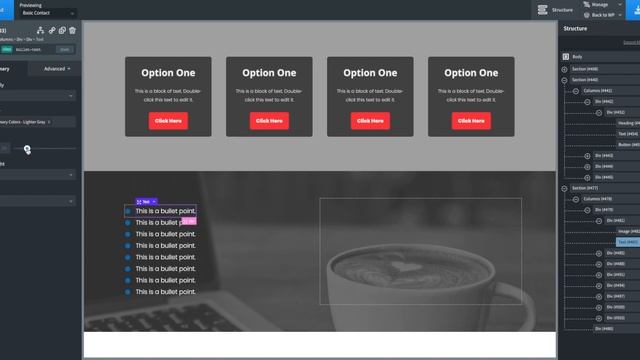Viewport: 640px width, 360px height.
Task: Select Text (#454) row in Structure tree
Action: pyautogui.click(x=628, y=134)
